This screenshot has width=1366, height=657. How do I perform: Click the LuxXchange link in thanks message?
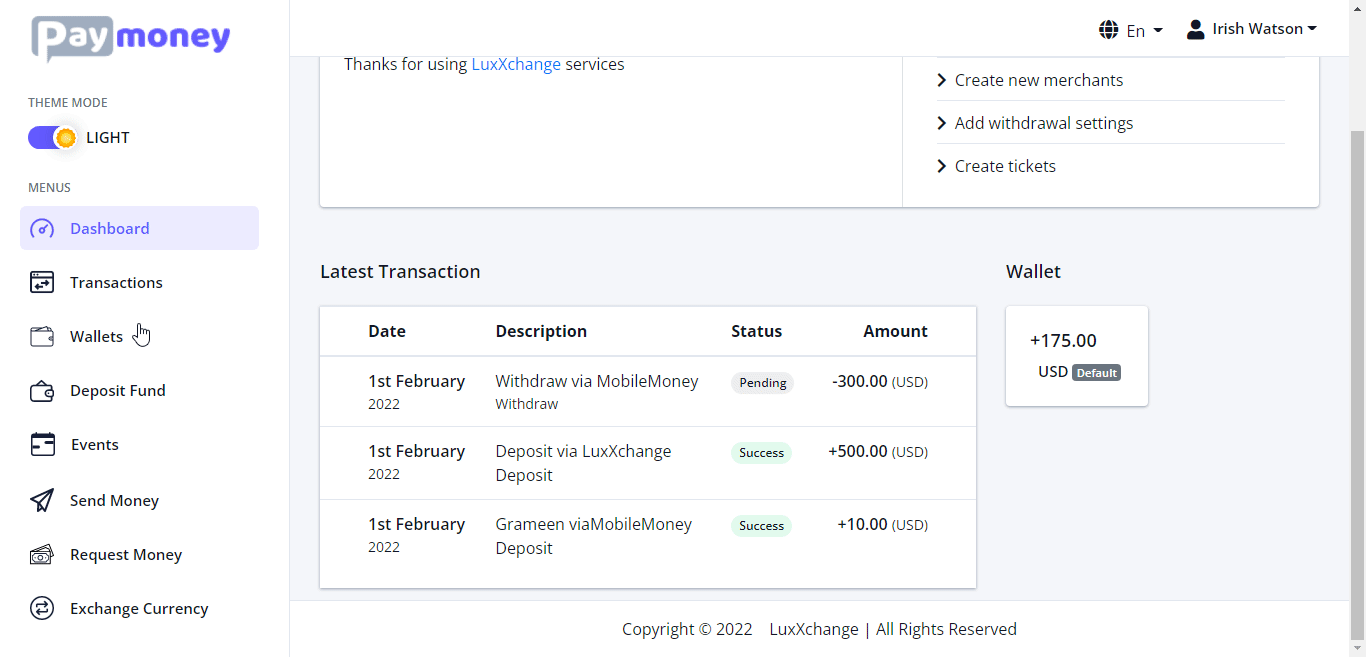(x=516, y=64)
